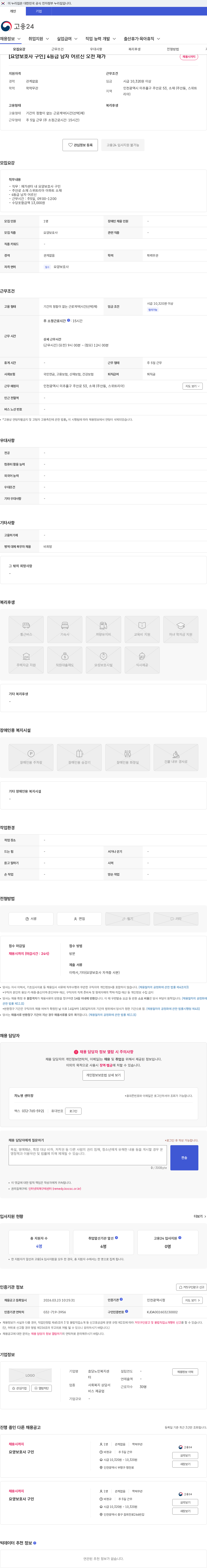Select the 근무조건 section tab
This screenshot has width=207, height=1568.
point(57,49)
